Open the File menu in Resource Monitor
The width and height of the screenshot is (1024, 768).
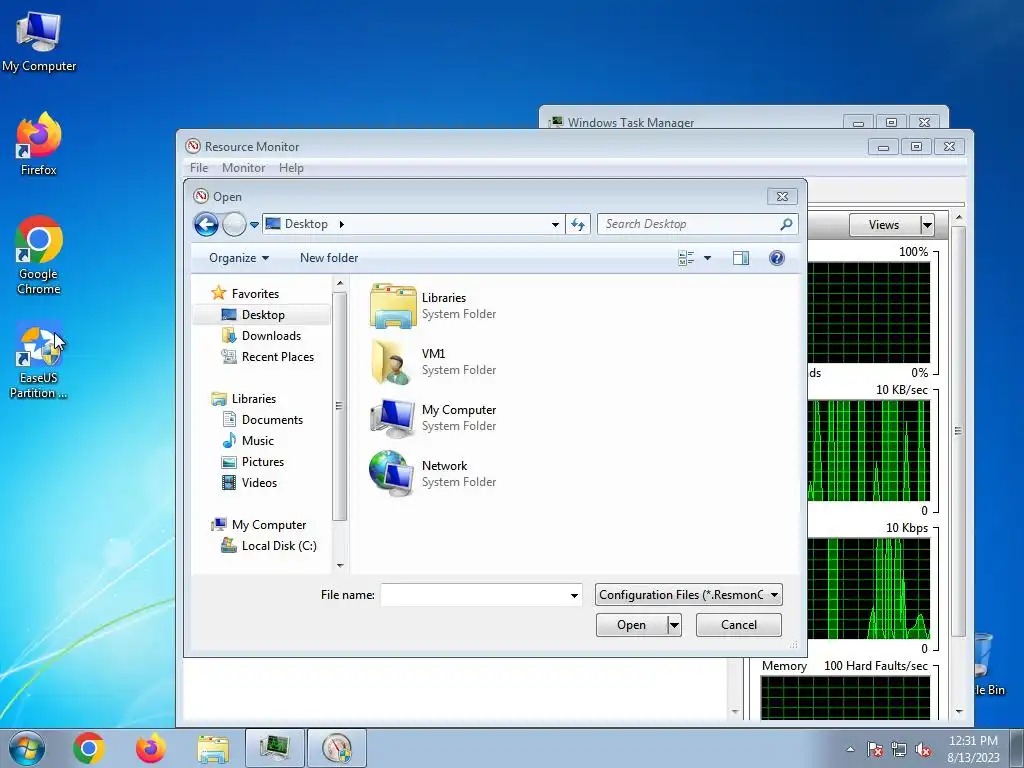(199, 168)
